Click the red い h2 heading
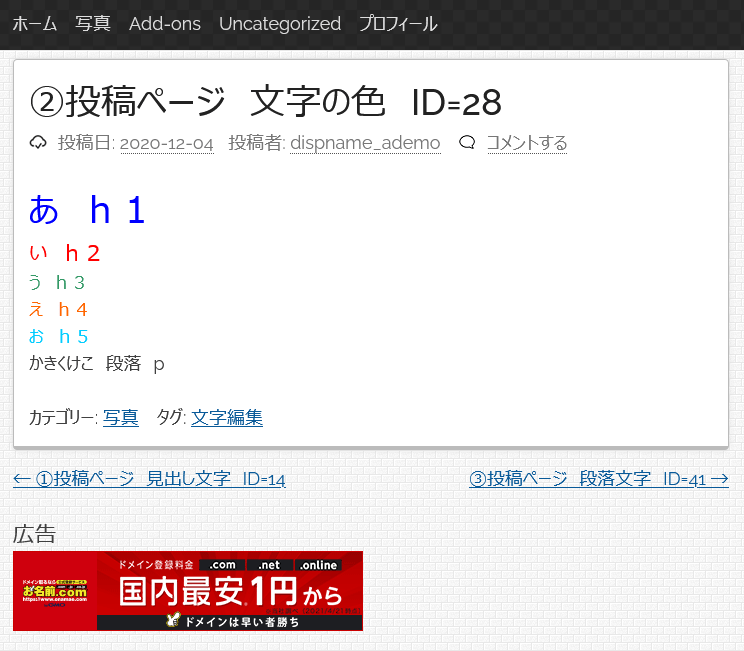744x651 pixels. tap(65, 253)
